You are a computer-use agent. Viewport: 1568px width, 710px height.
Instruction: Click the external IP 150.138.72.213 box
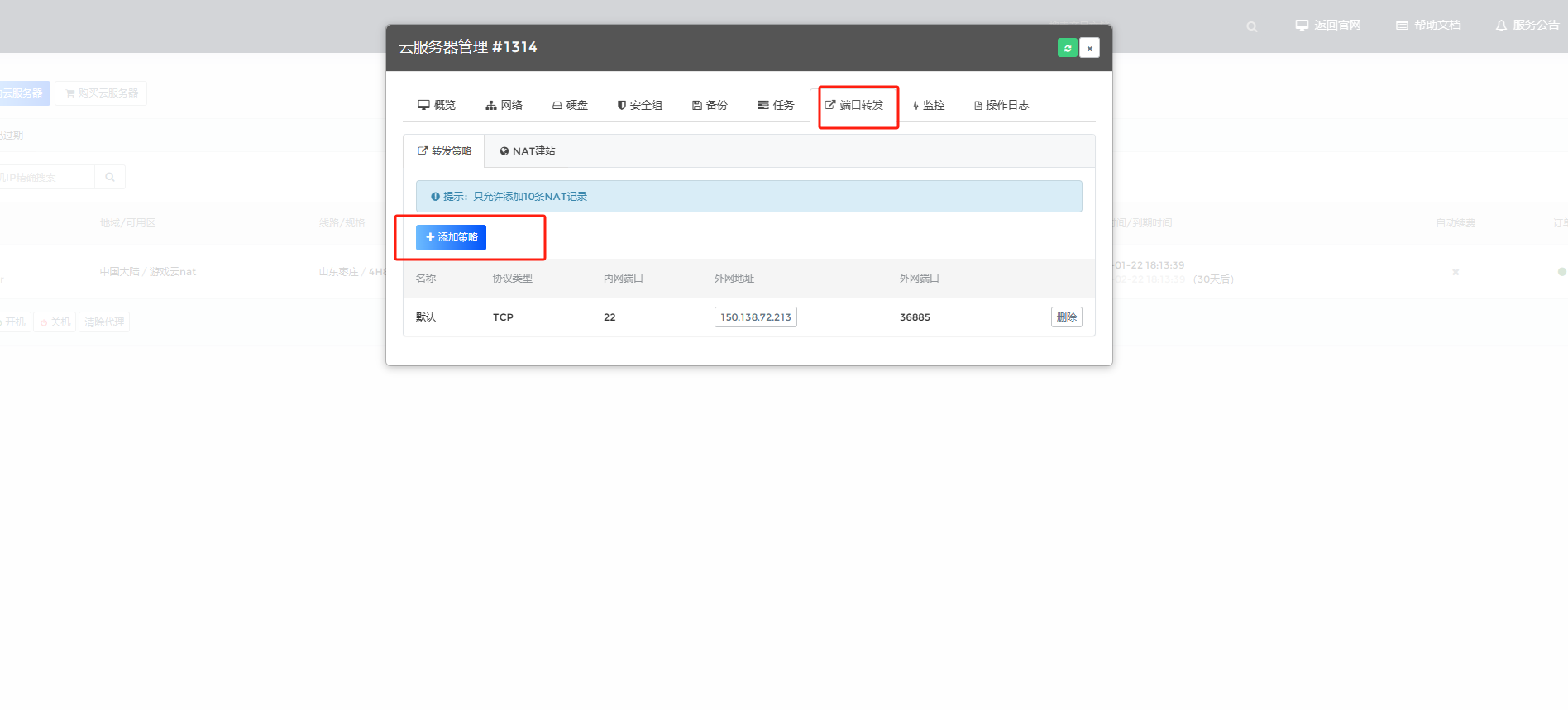tap(756, 317)
